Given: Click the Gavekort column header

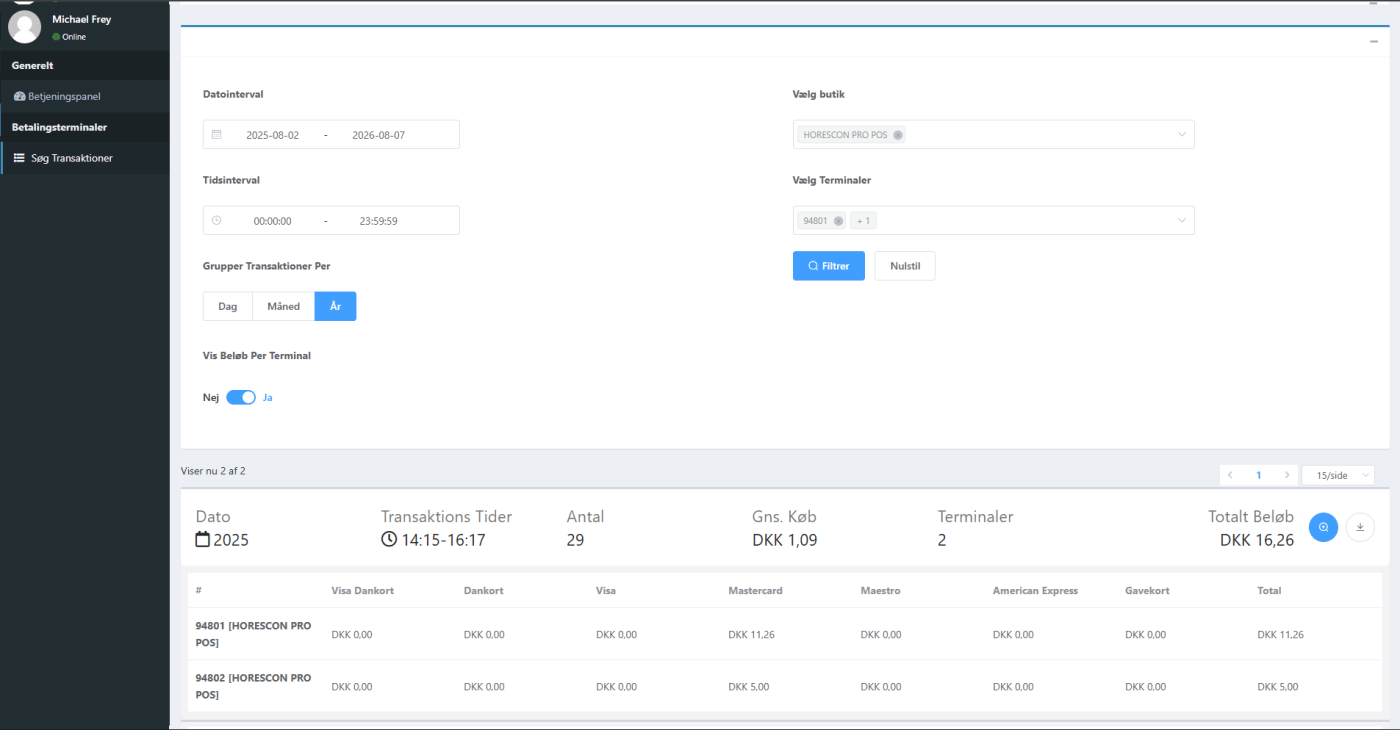Looking at the screenshot, I should click(x=1146, y=591).
